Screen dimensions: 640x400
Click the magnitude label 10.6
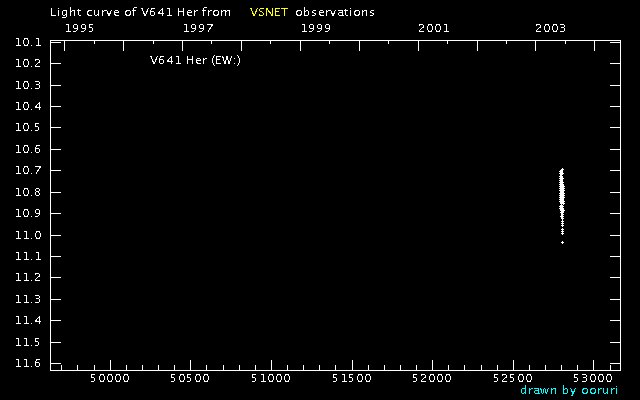point(28,149)
